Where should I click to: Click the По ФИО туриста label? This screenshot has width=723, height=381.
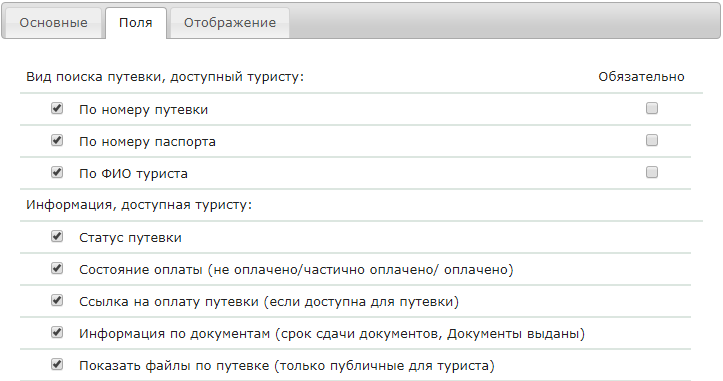[x=133, y=174]
